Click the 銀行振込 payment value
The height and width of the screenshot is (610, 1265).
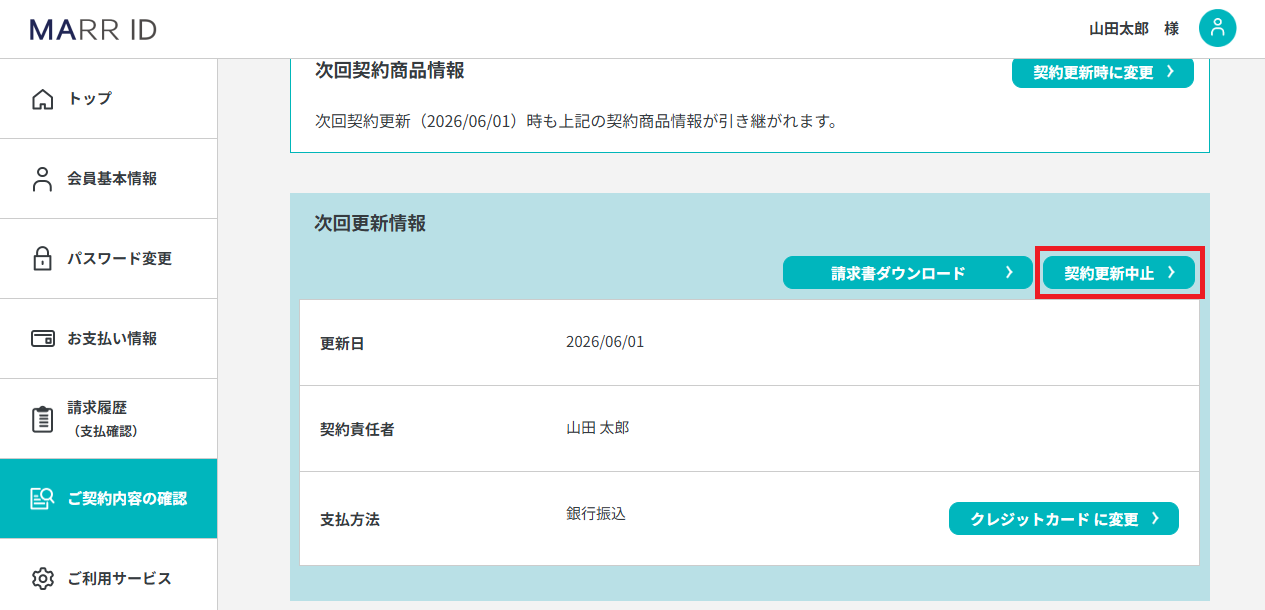coord(596,514)
